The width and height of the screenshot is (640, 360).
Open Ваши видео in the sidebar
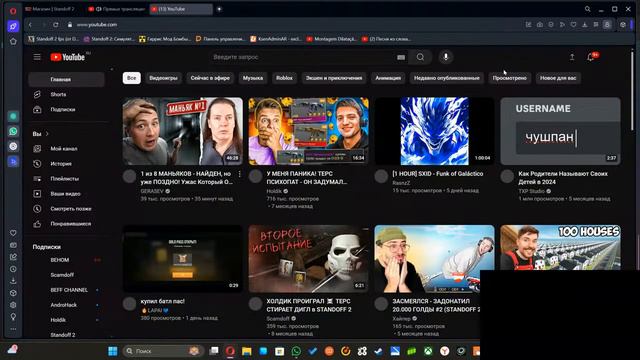point(66,194)
